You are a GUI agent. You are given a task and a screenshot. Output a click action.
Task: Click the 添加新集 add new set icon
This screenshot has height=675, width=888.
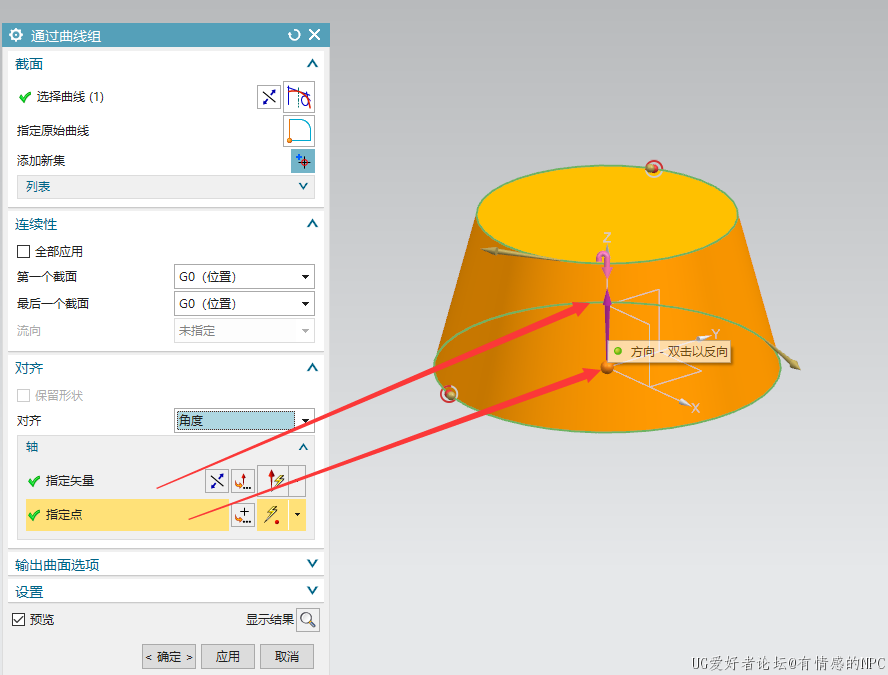[x=303, y=161]
